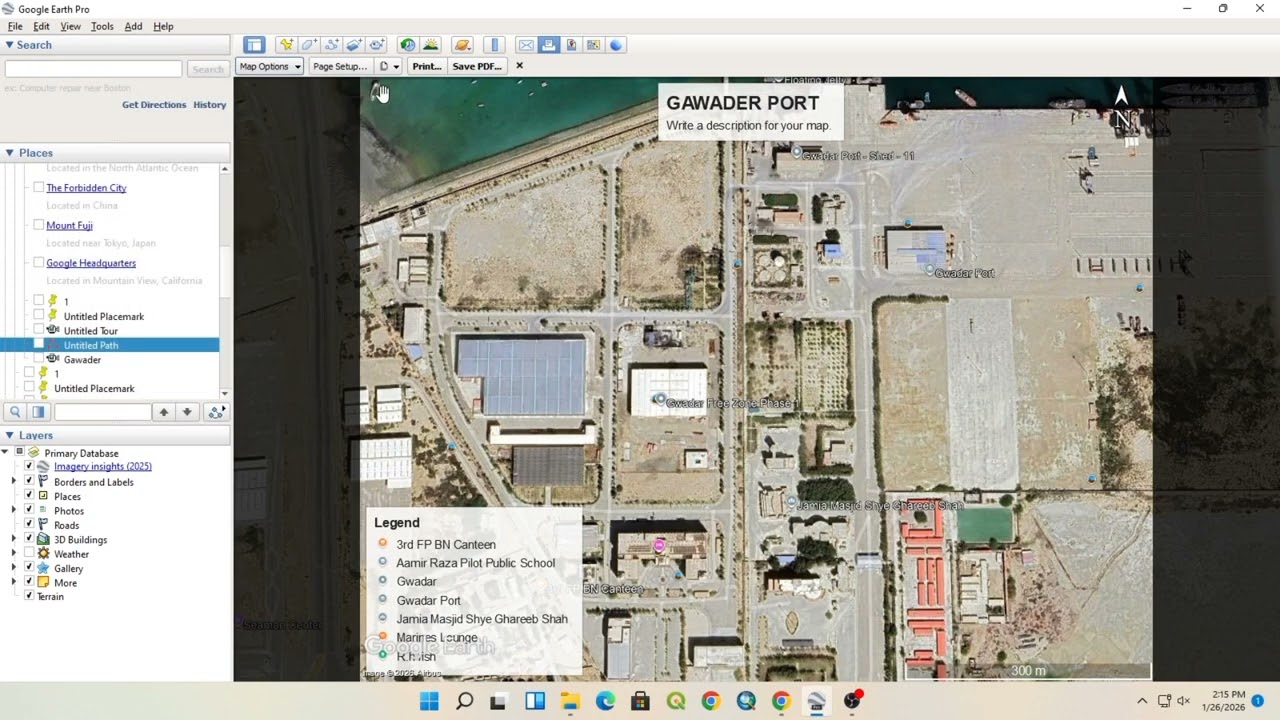Open the Add menu
This screenshot has height=720, width=1280.
click(x=133, y=26)
